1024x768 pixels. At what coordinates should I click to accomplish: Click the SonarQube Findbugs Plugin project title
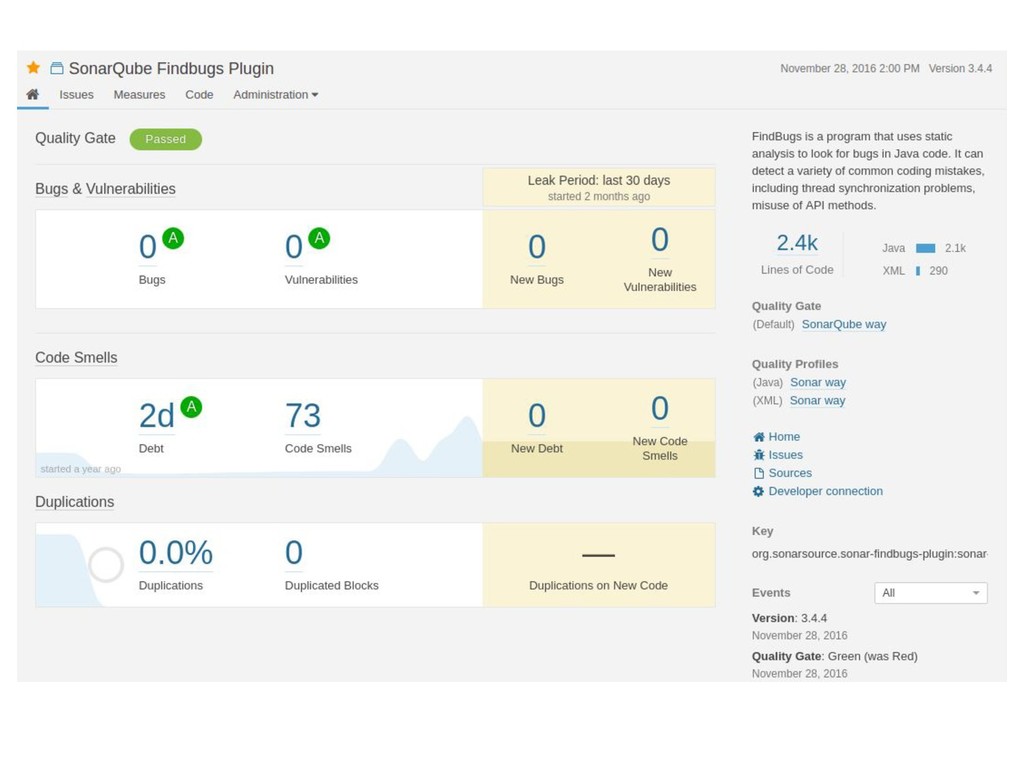(171, 69)
